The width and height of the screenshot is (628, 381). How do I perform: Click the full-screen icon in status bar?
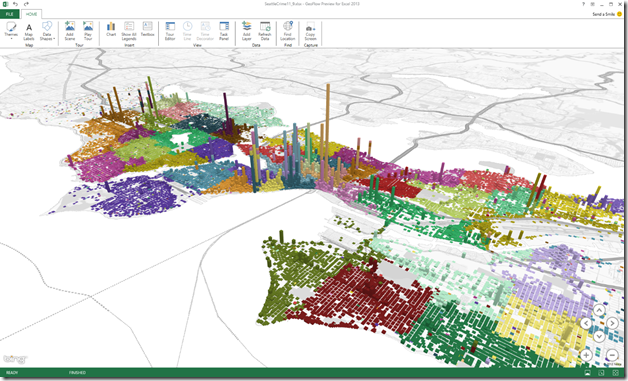tap(616, 373)
